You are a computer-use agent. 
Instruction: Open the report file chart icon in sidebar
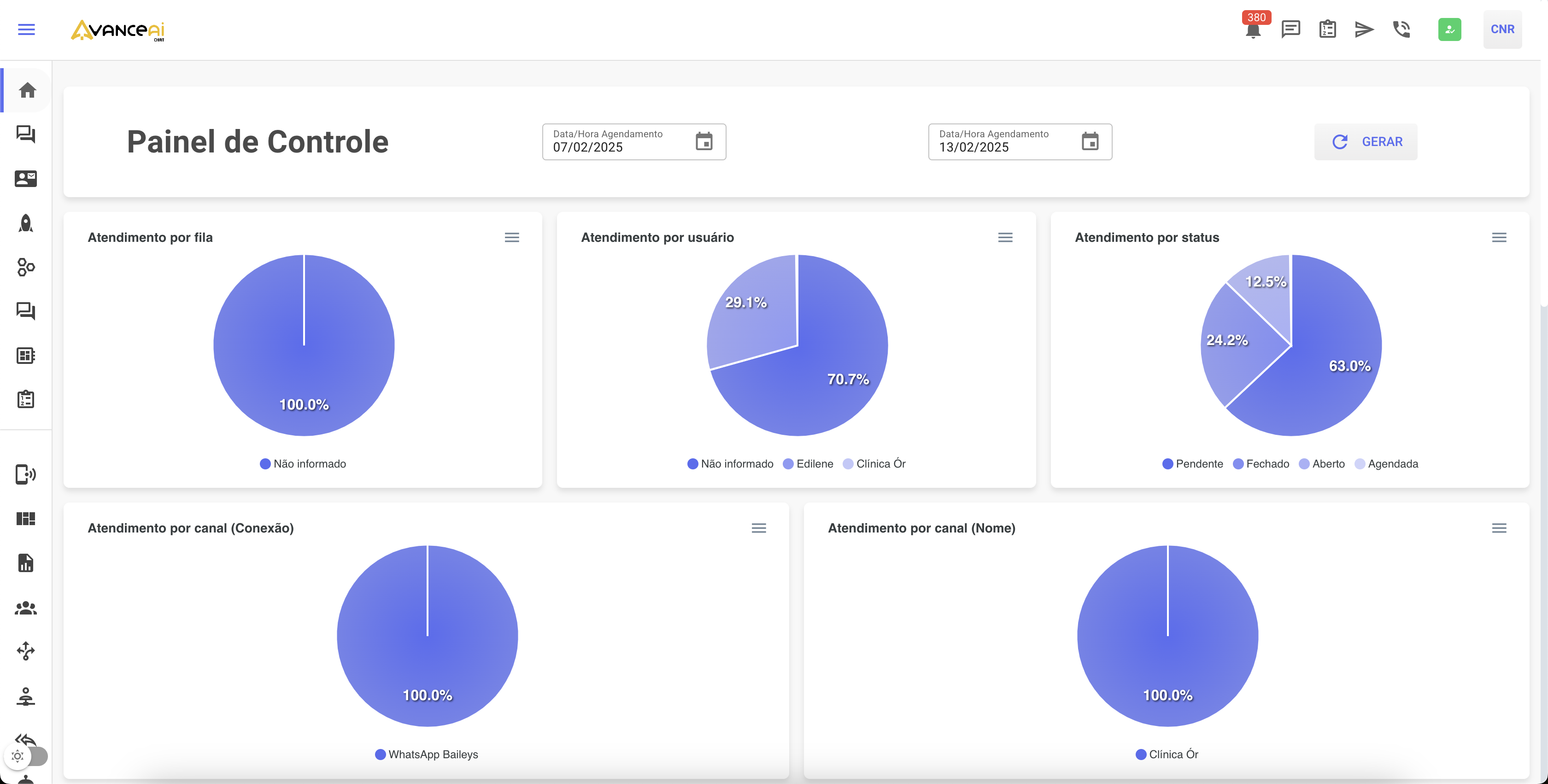coord(26,563)
